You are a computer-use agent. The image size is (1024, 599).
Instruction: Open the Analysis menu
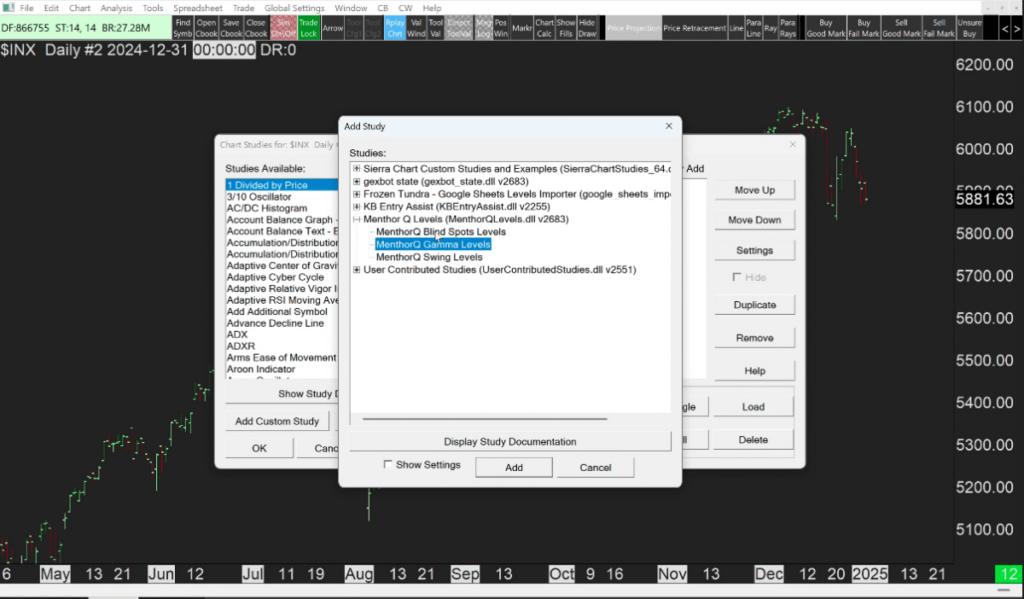pyautogui.click(x=117, y=7)
